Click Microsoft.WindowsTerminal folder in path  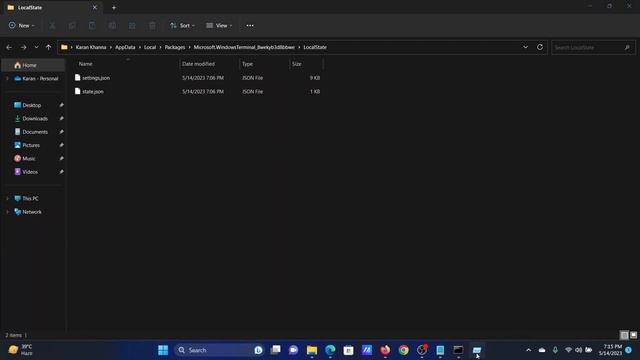pyautogui.click(x=244, y=47)
